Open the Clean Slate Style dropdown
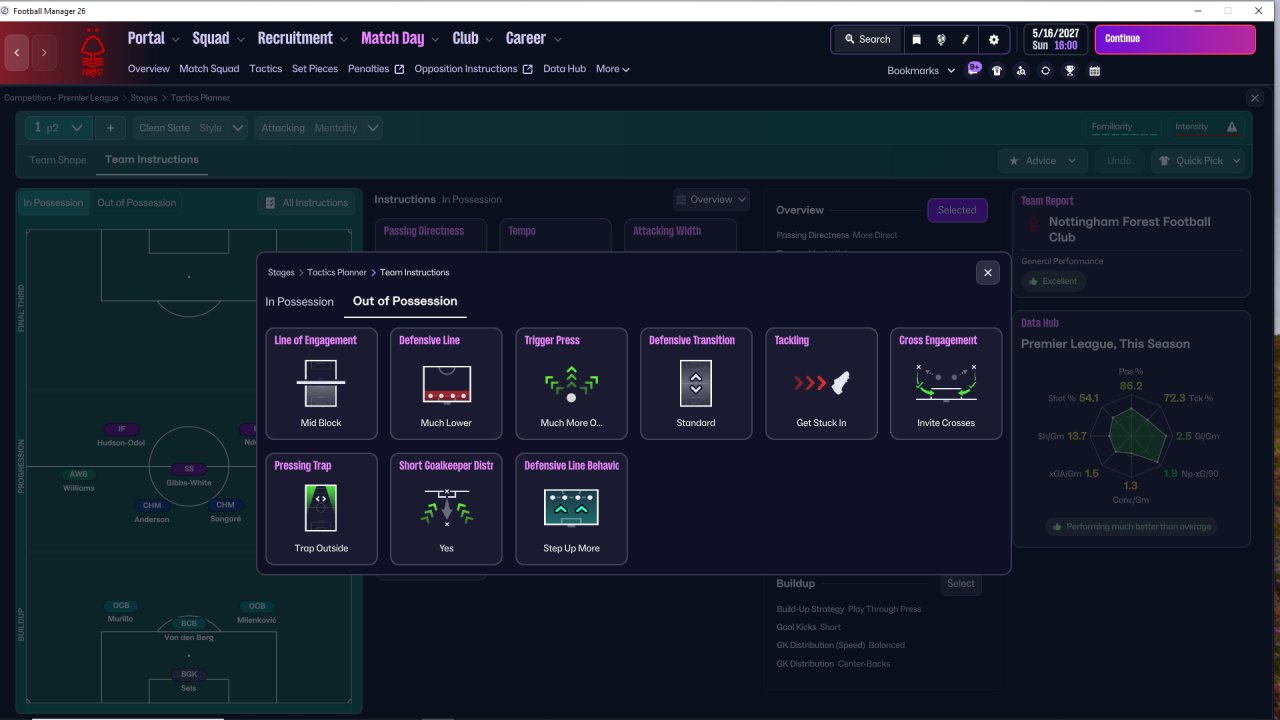The width and height of the screenshot is (1280, 720). 190,128
